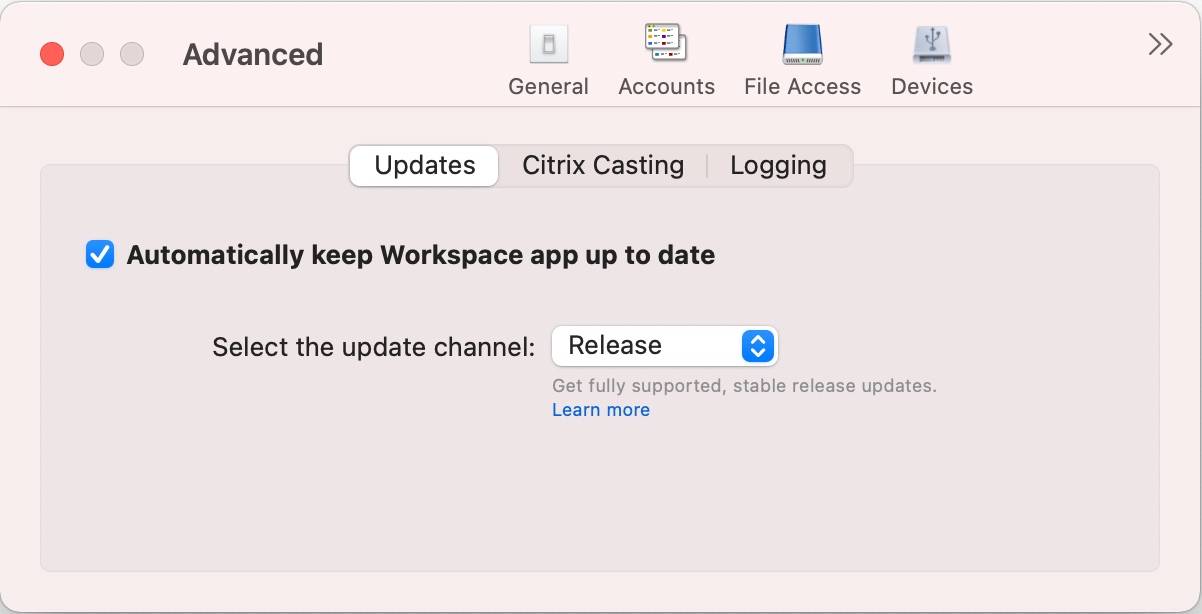Open File Access settings icon
The height and width of the screenshot is (614, 1202).
[x=801, y=55]
